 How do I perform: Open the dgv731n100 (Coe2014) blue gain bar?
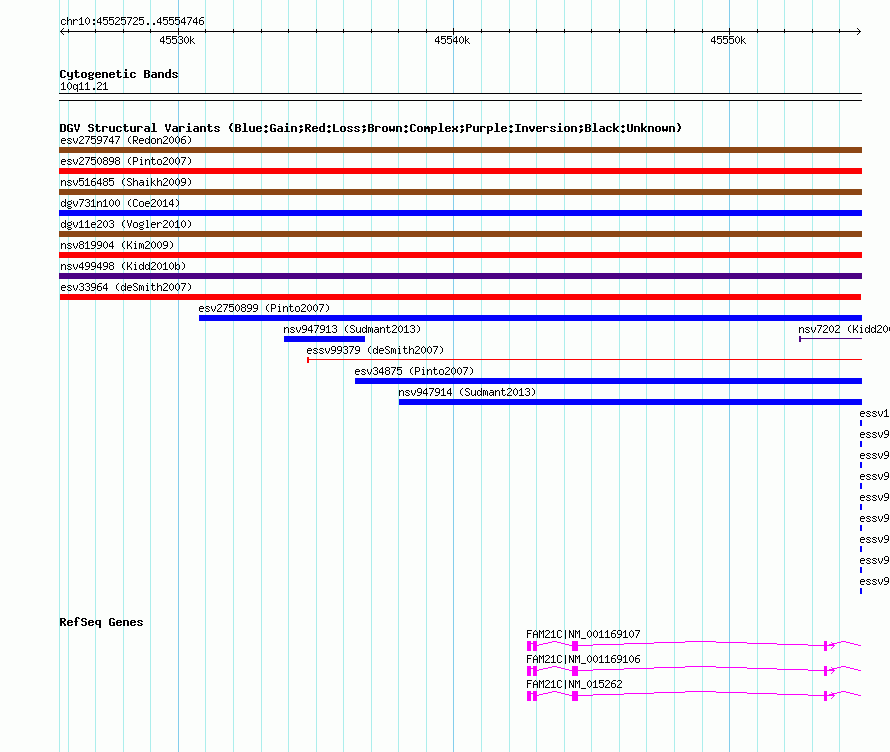tap(460, 213)
